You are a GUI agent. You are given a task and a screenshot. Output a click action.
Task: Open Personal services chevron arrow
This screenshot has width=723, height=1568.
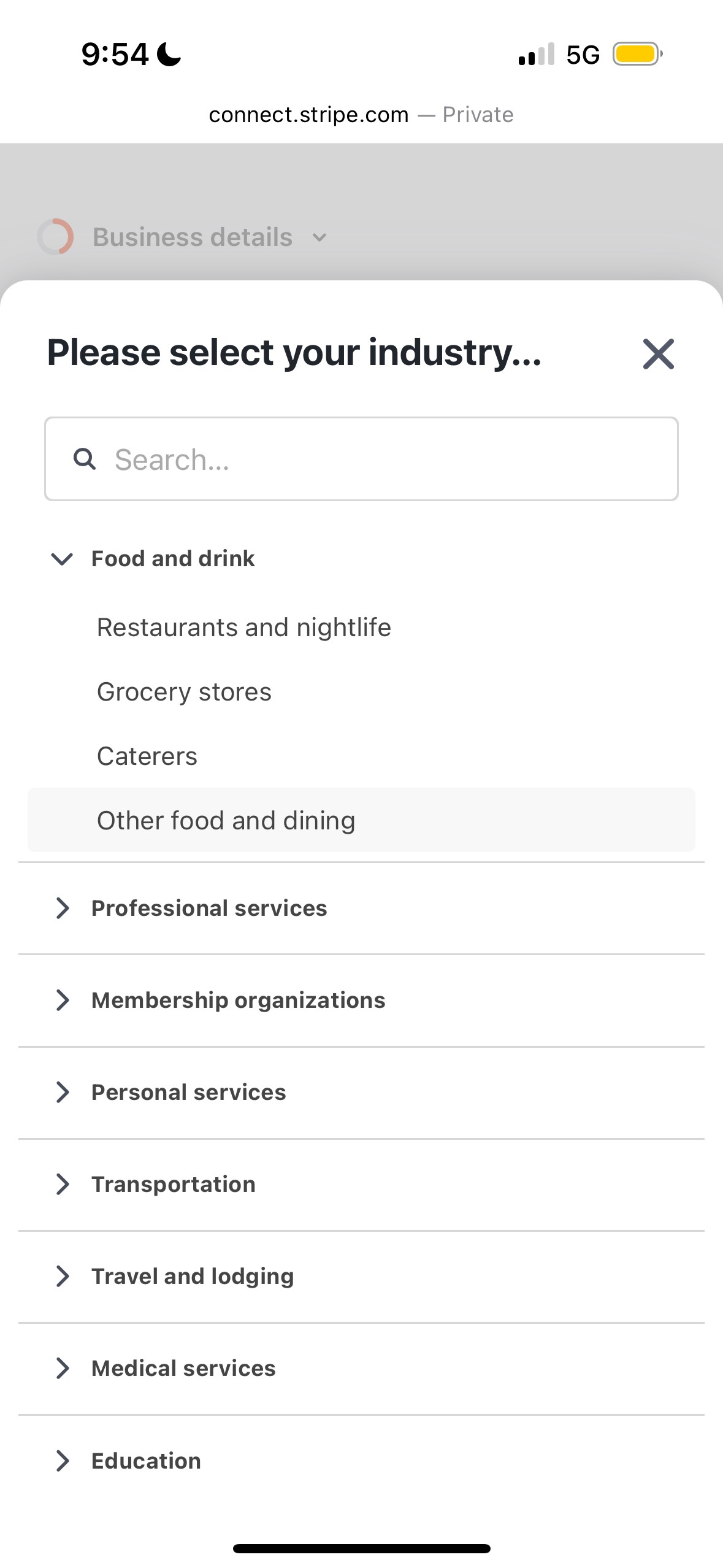pyautogui.click(x=62, y=1092)
